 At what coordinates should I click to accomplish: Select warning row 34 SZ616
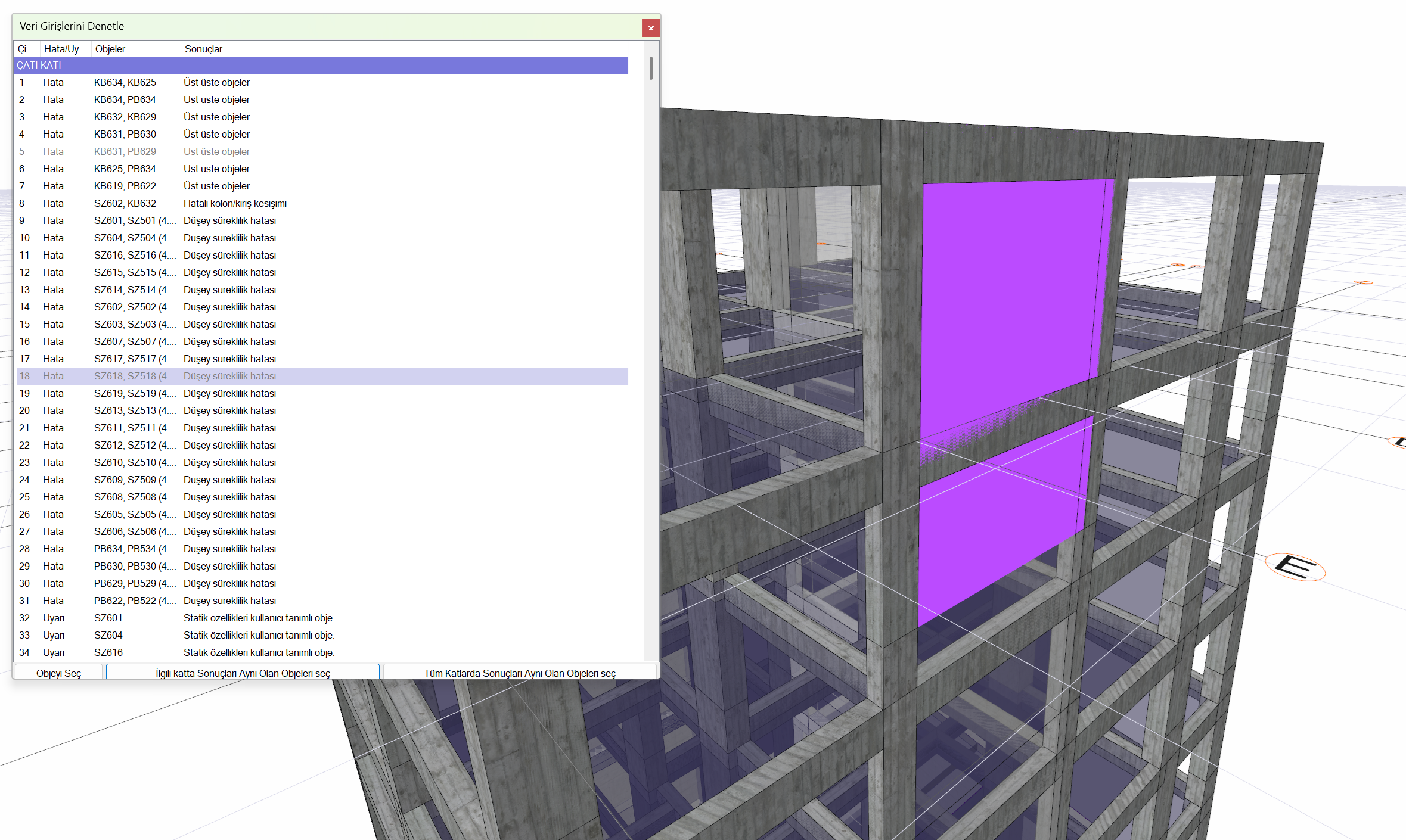tap(108, 652)
